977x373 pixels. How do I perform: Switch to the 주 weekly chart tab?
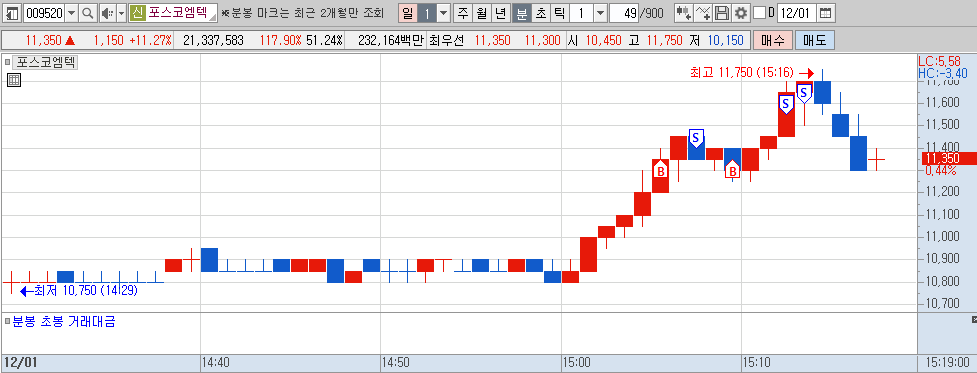462,12
